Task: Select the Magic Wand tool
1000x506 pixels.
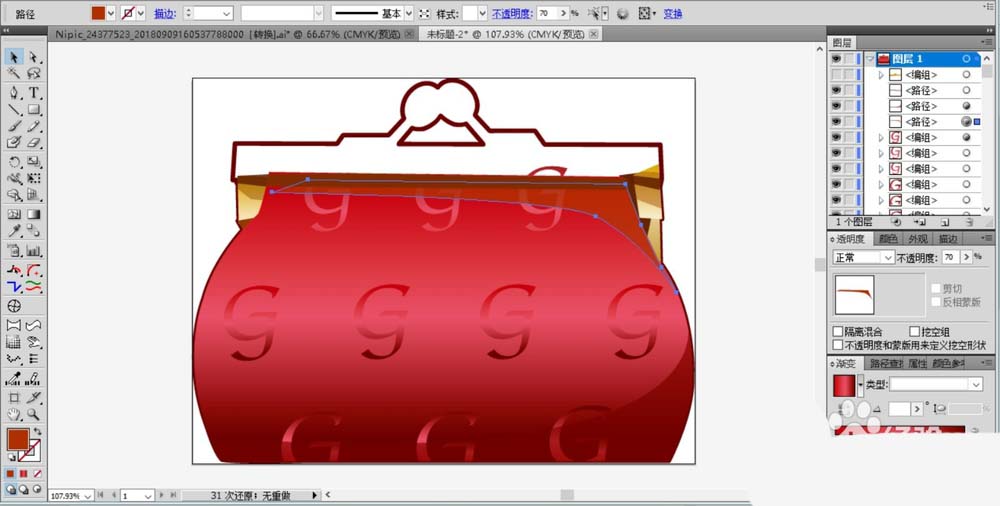Action: pyautogui.click(x=14, y=73)
